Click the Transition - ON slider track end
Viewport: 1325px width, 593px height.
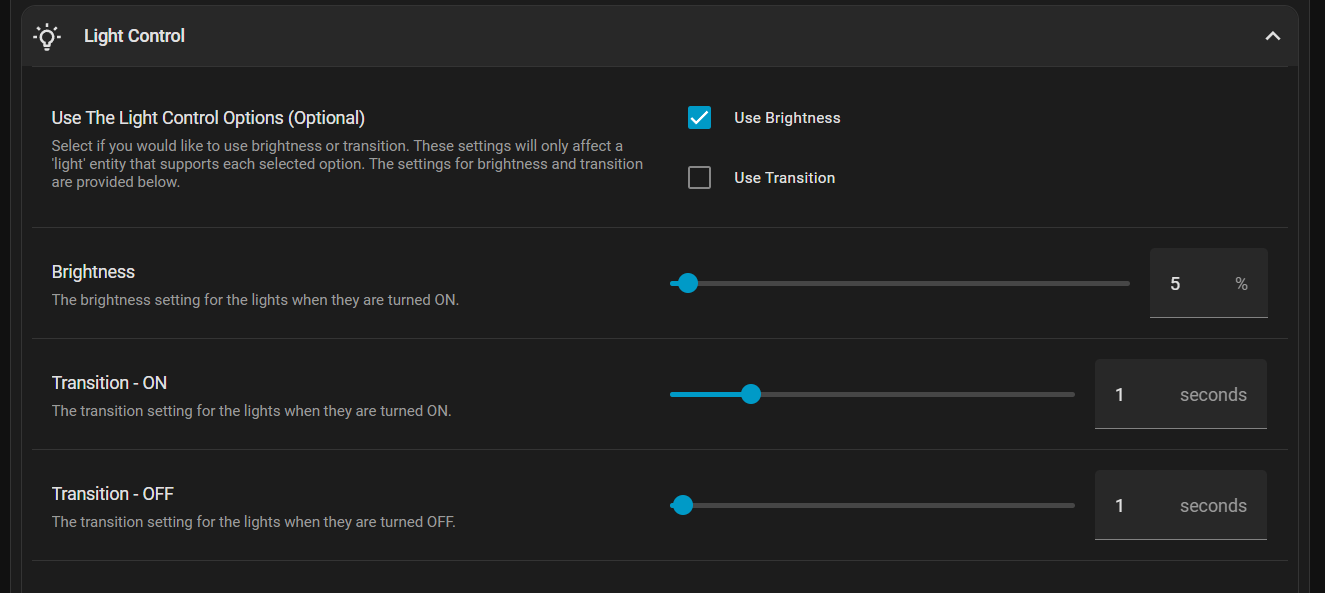[1070, 394]
